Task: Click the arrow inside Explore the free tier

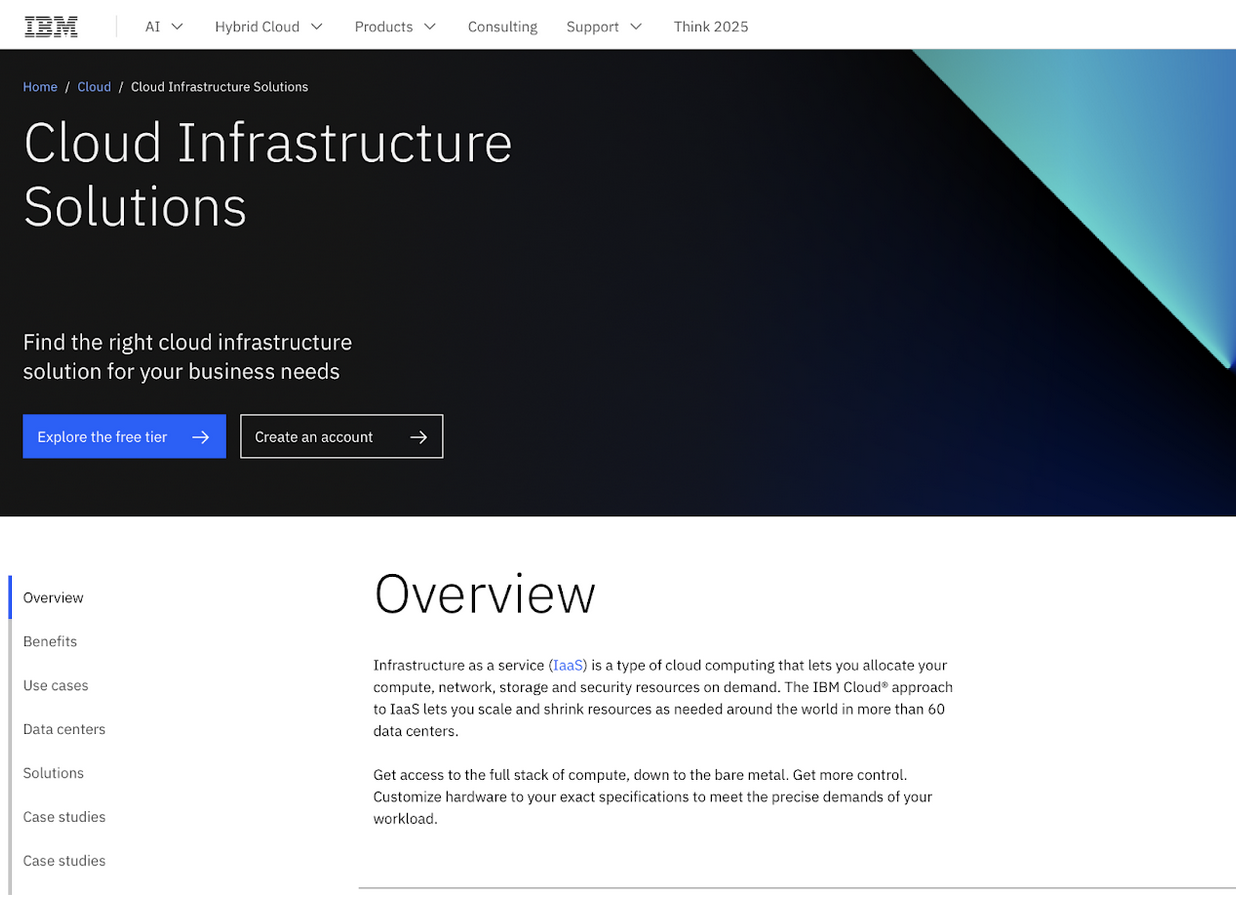Action: 201,436
